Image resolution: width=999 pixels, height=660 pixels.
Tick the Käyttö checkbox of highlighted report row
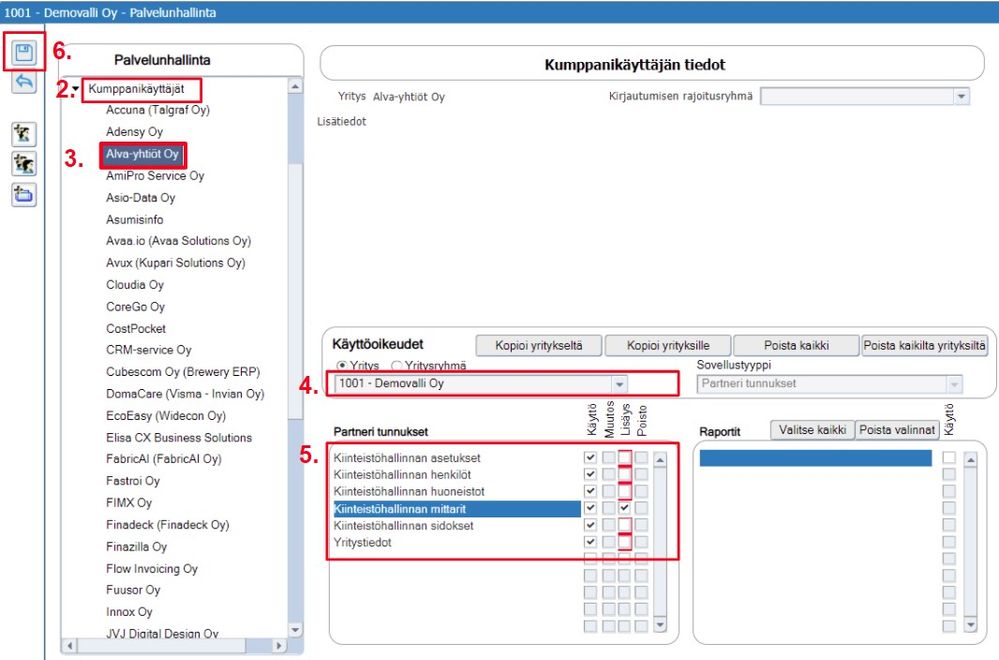(x=949, y=457)
